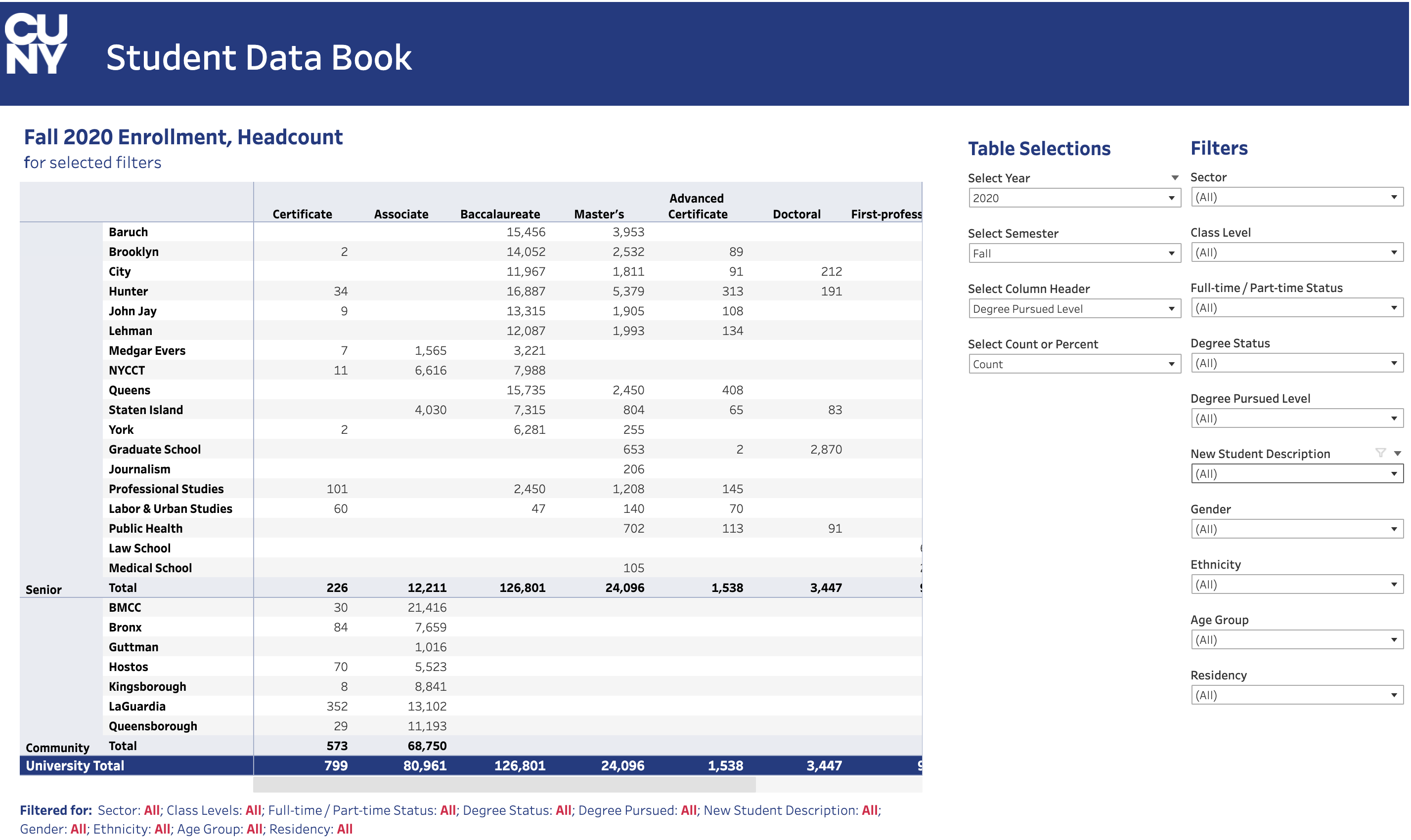This screenshot has height=840, width=1411.
Task: Click the Lehman row label
Action: tap(130, 331)
